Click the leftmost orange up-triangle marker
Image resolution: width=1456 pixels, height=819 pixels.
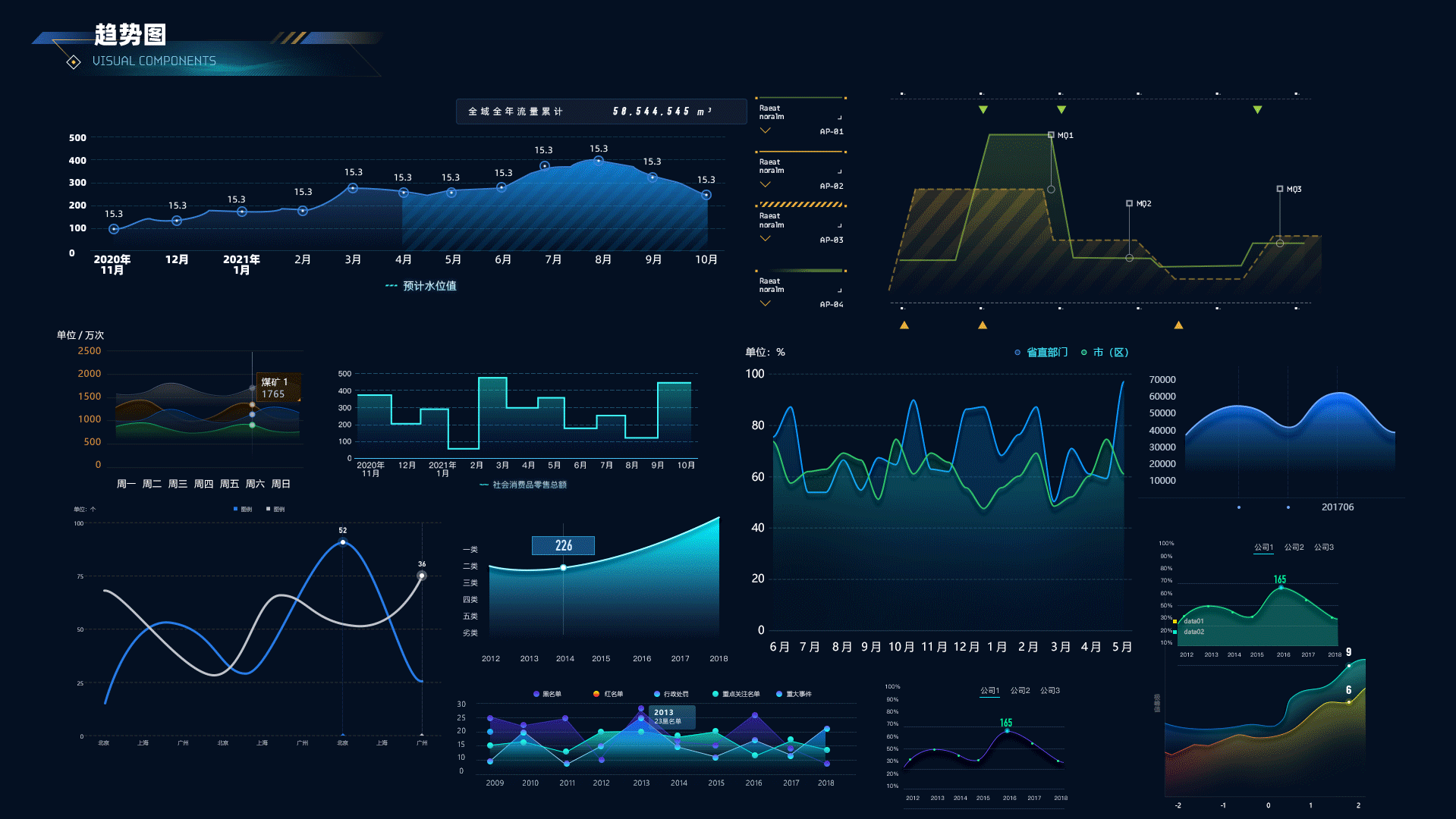pos(904,325)
